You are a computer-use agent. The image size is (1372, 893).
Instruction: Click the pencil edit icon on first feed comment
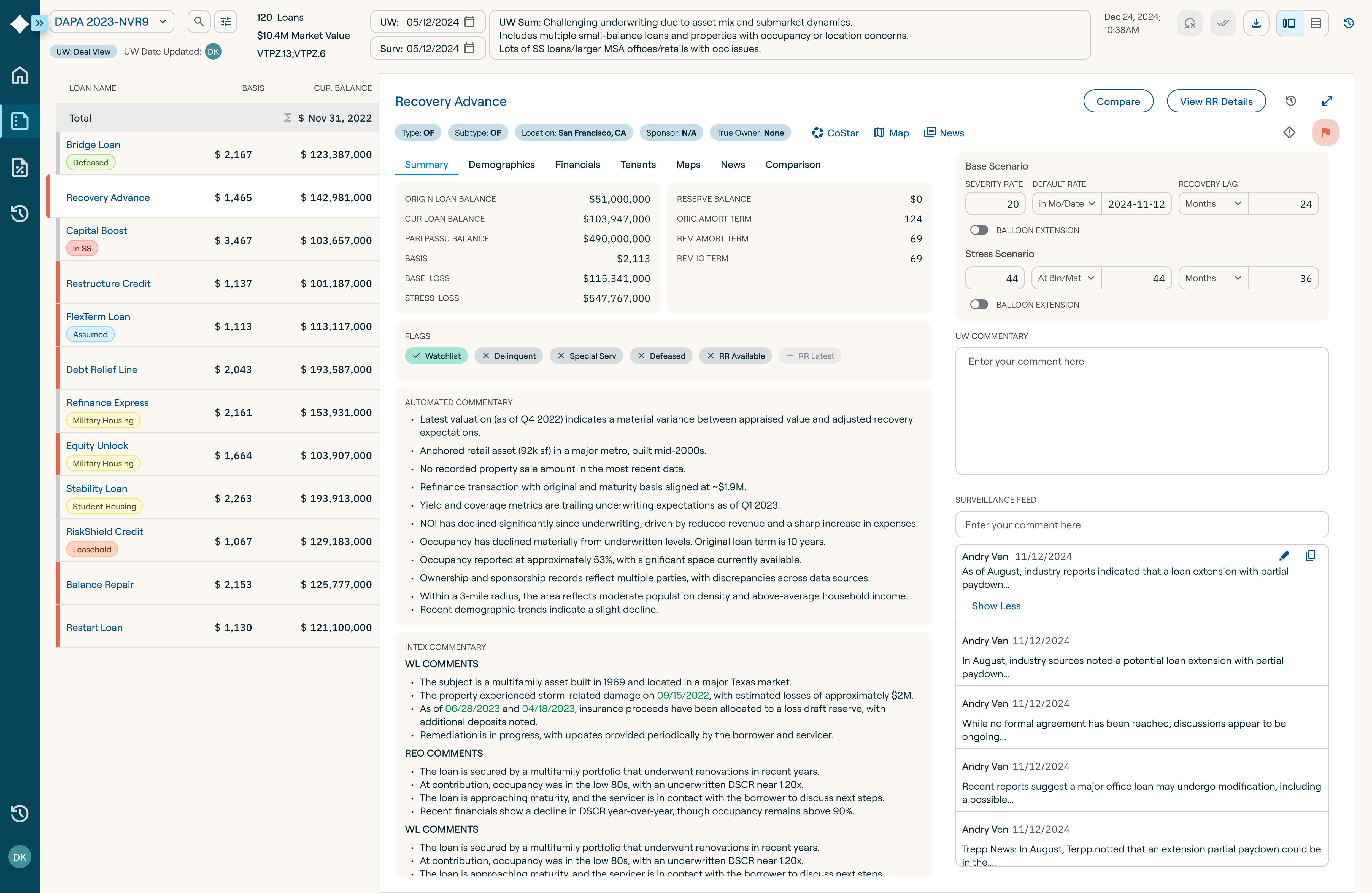tap(1284, 556)
